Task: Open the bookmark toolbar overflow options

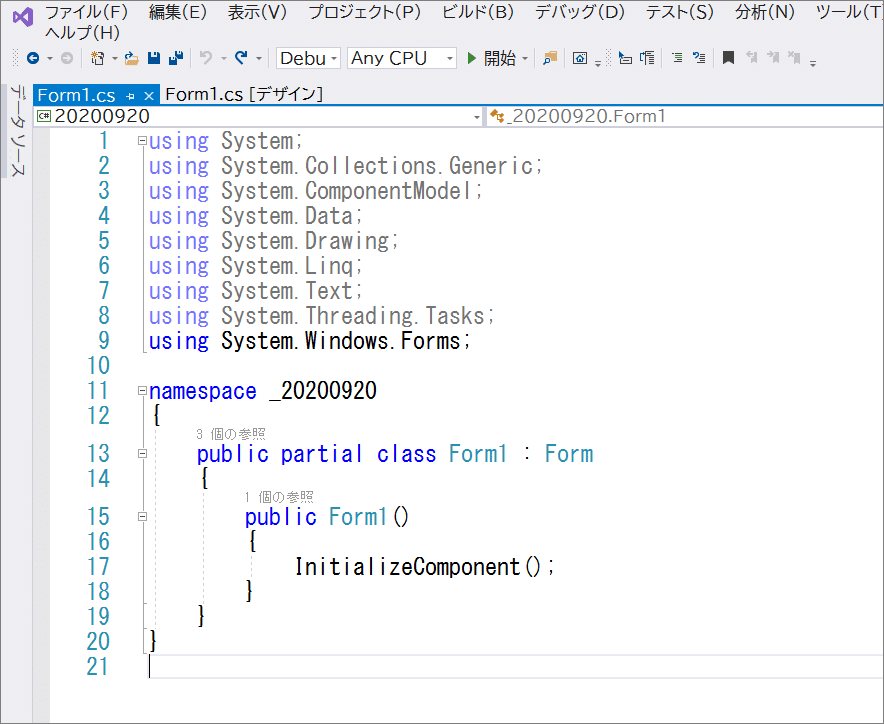Action: (x=813, y=63)
